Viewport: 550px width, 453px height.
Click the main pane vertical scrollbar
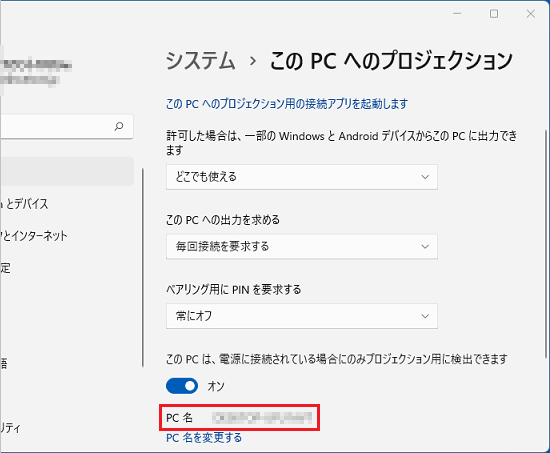(x=546, y=244)
